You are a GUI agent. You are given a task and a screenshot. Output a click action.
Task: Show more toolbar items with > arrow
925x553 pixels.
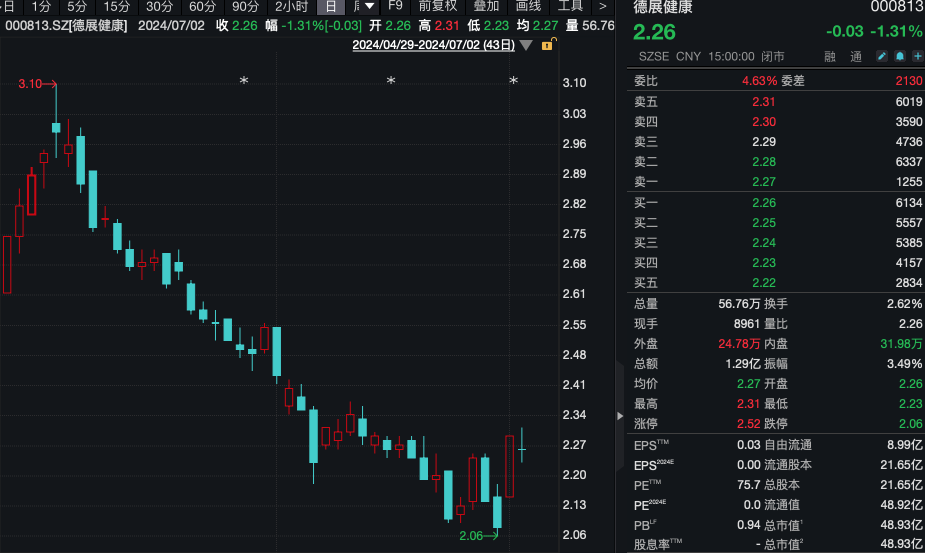point(602,6)
